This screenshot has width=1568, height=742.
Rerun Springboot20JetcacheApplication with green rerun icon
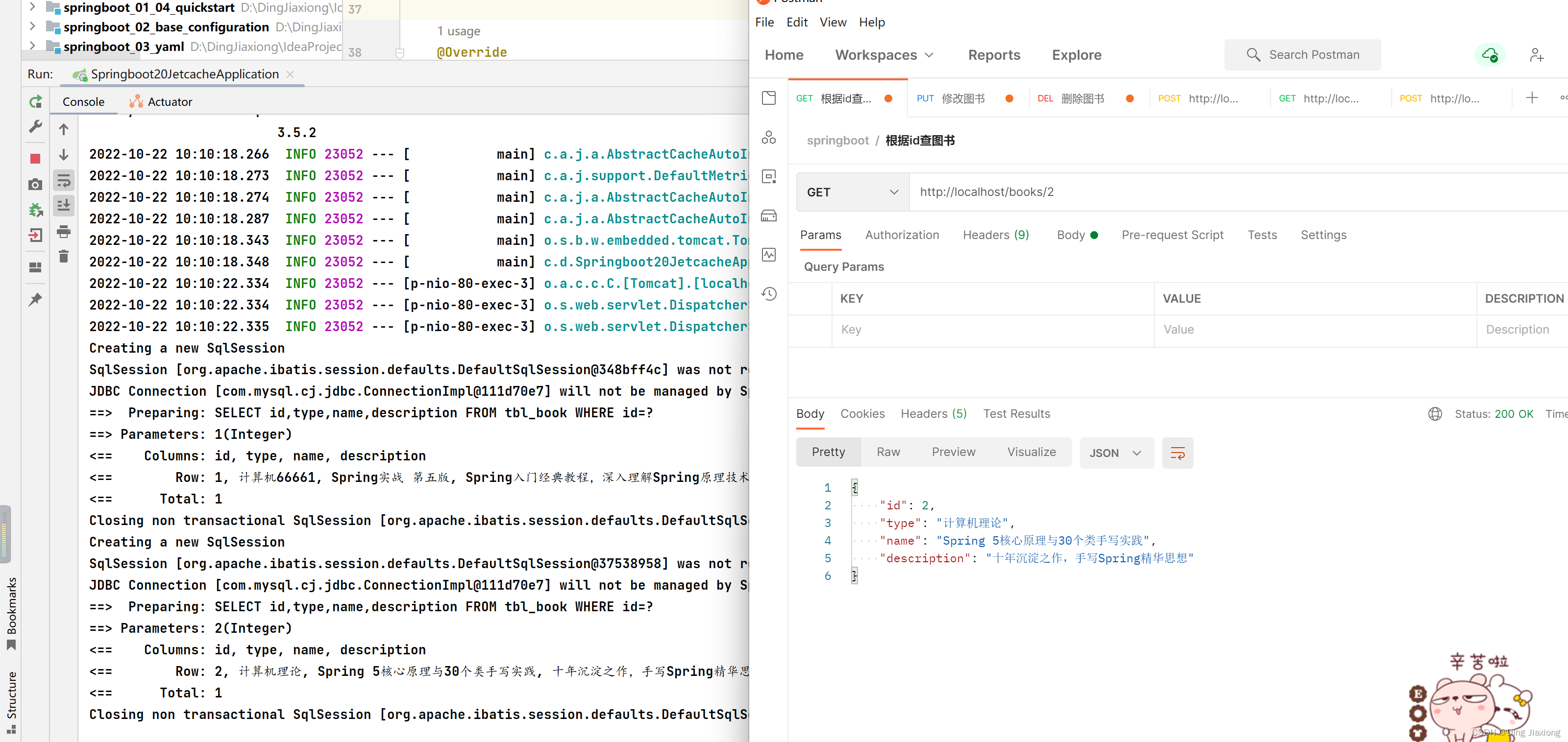click(35, 101)
